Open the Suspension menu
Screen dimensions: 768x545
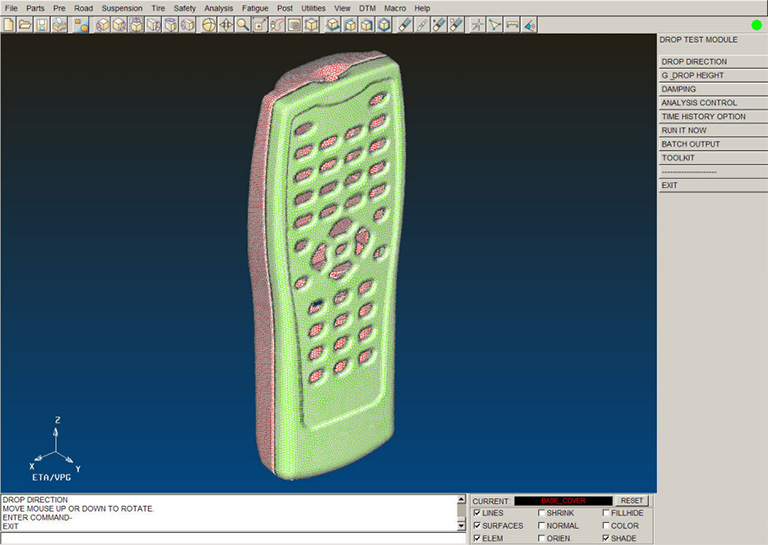[x=121, y=8]
